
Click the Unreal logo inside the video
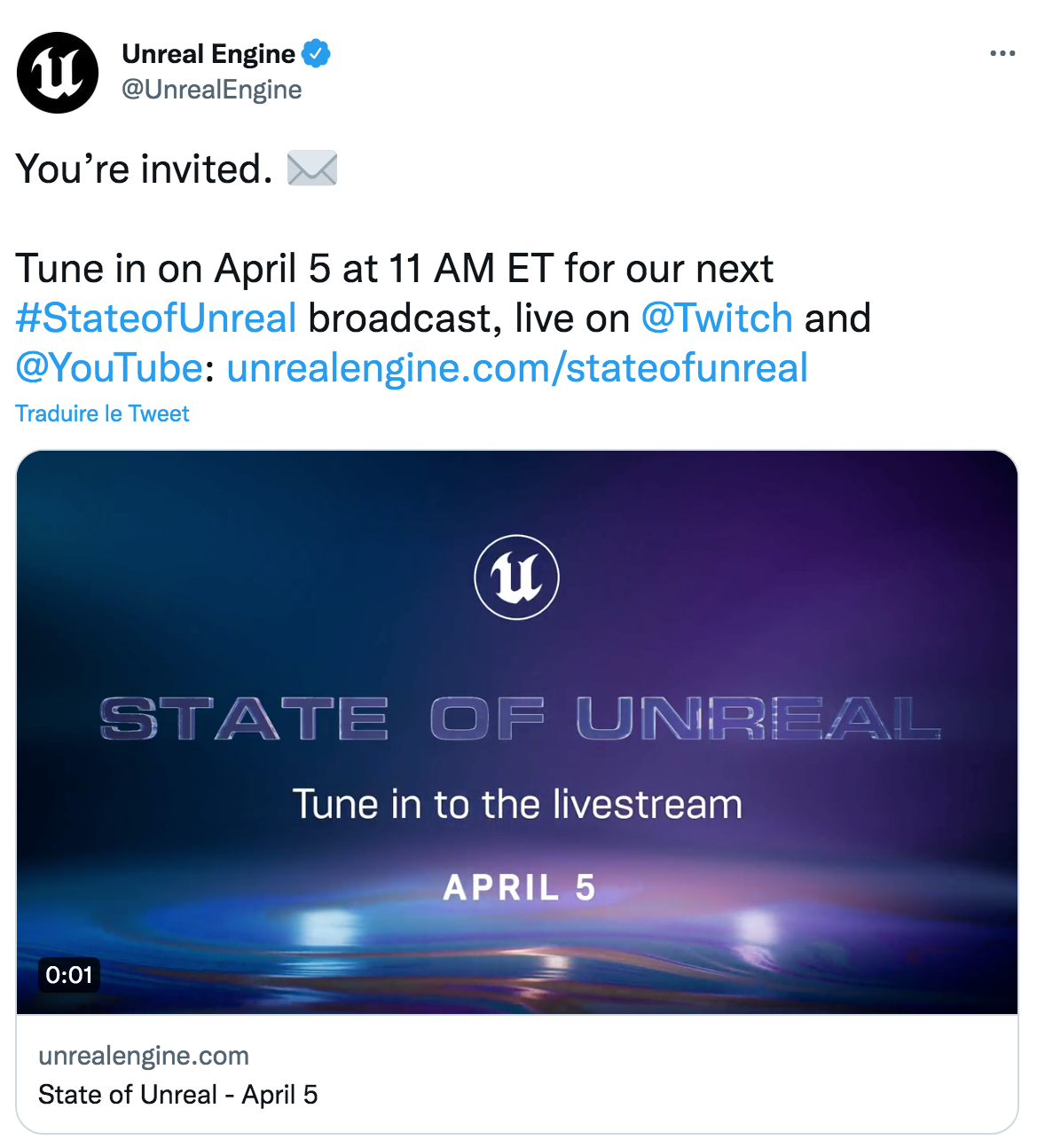pyautogui.click(x=517, y=577)
